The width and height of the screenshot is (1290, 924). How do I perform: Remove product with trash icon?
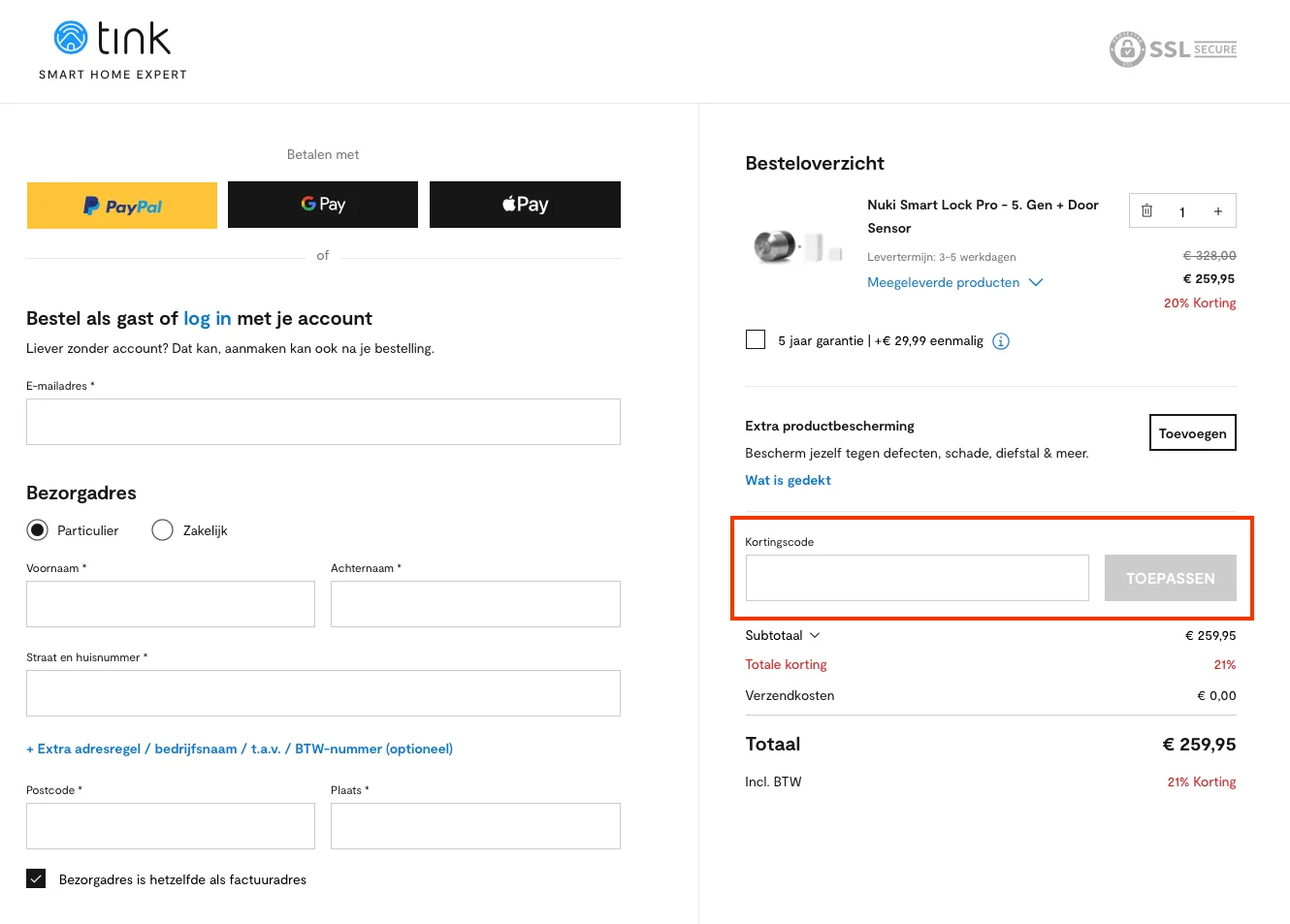1146,211
